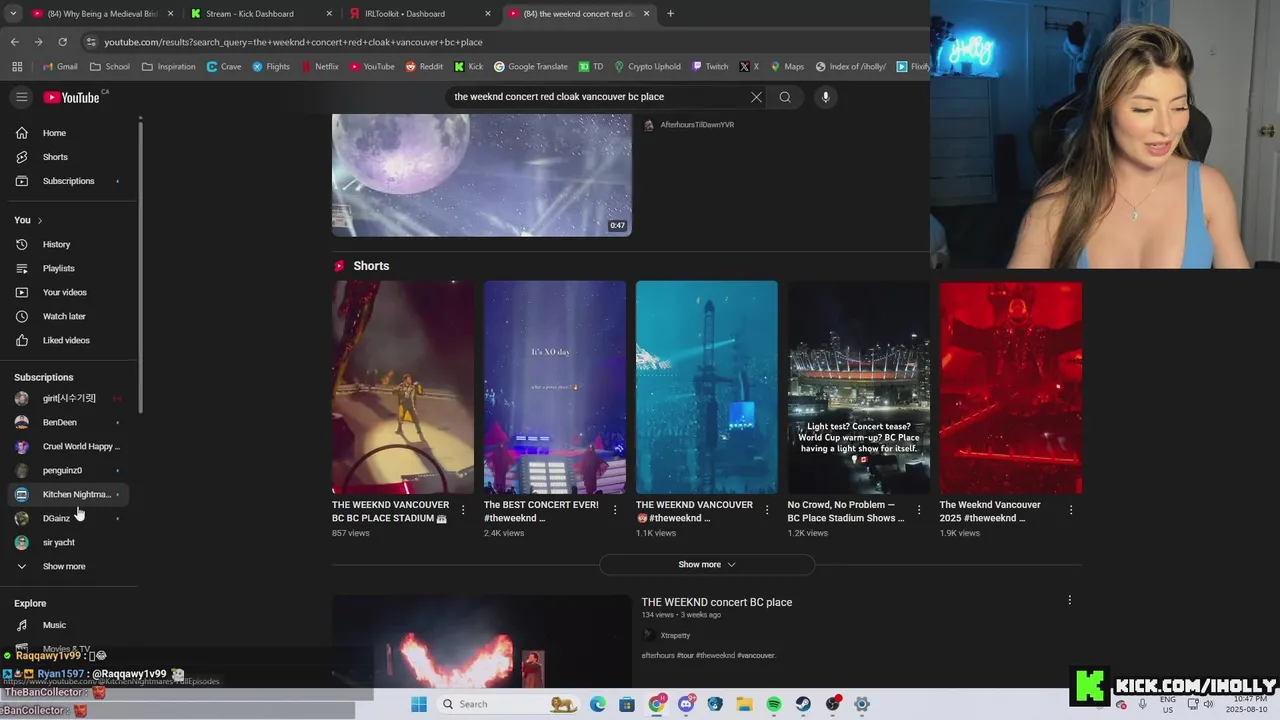Viewport: 1280px width, 720px height.
Task: Clear the search query with X
Action: 756,97
